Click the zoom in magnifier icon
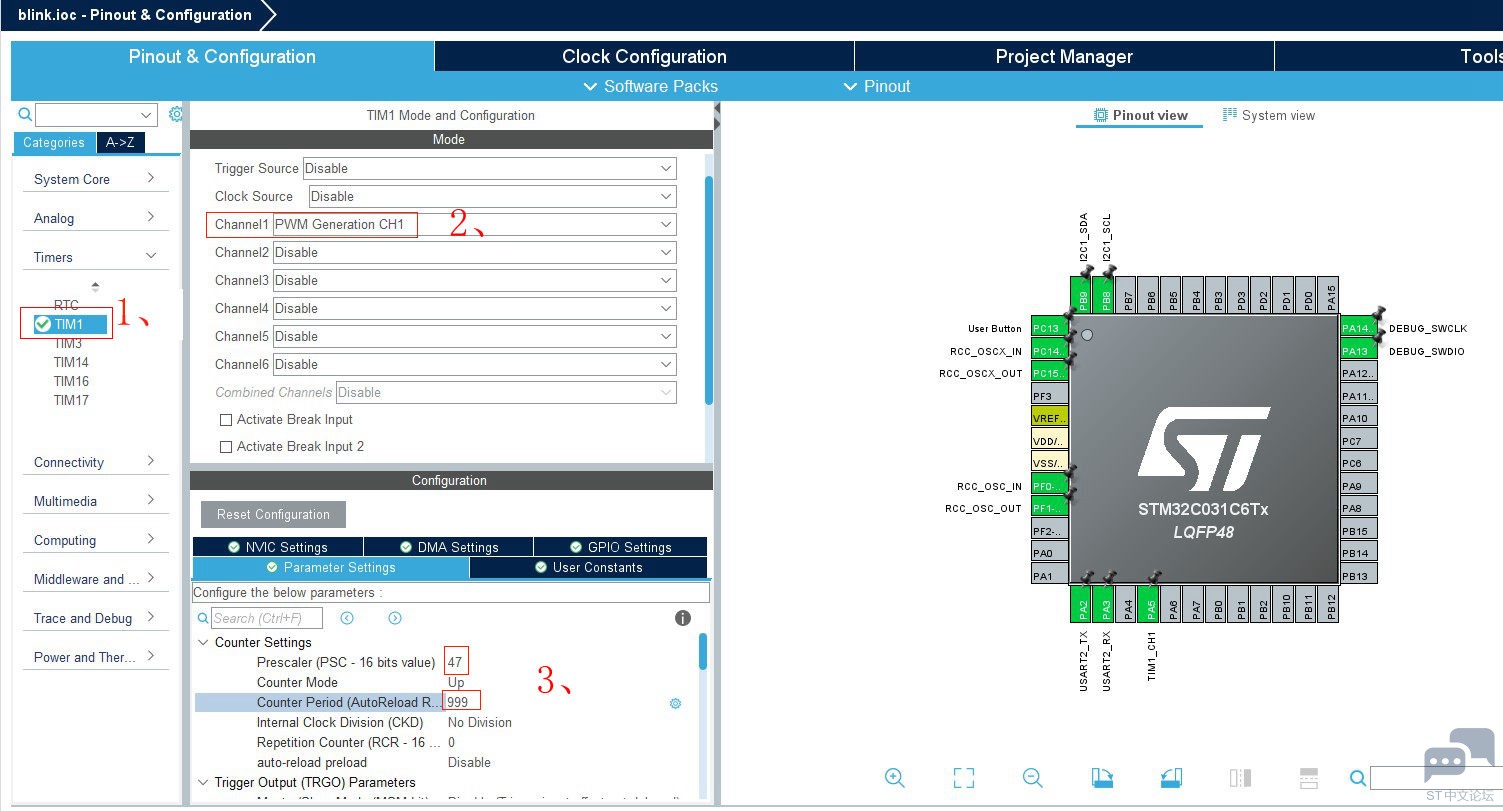The width and height of the screenshot is (1503, 811). point(895,777)
